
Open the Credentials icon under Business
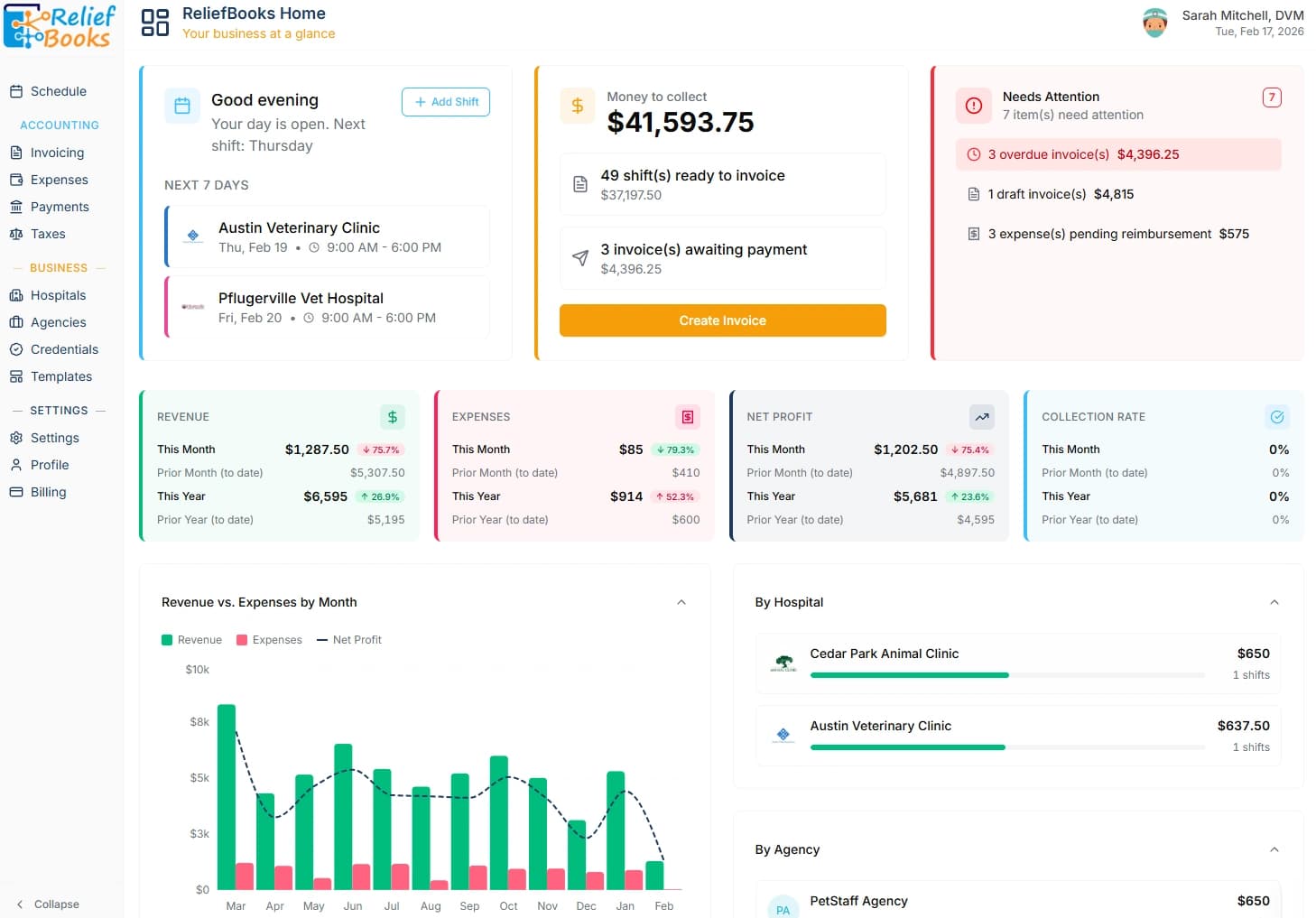[16, 349]
